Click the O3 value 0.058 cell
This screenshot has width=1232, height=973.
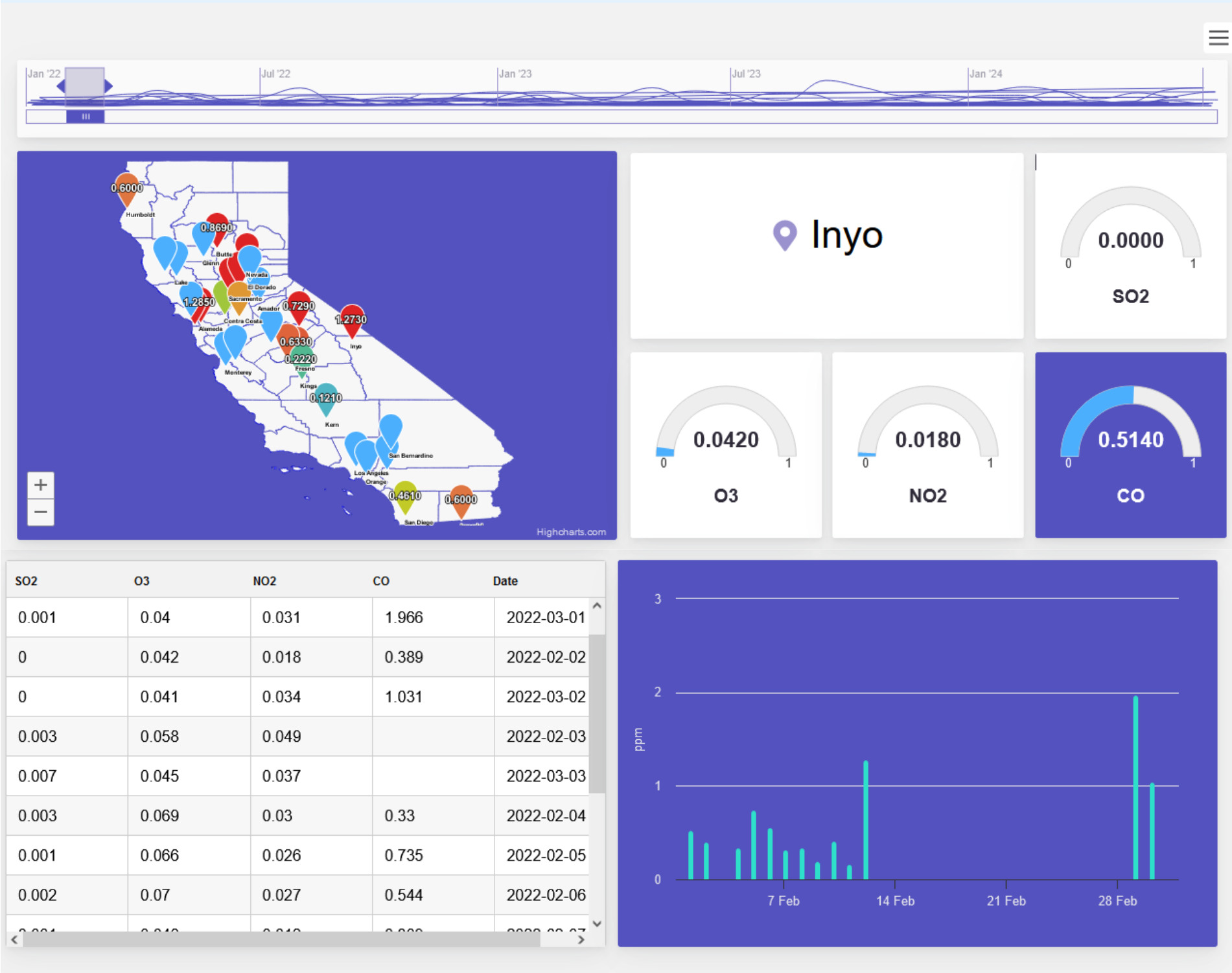coord(189,736)
